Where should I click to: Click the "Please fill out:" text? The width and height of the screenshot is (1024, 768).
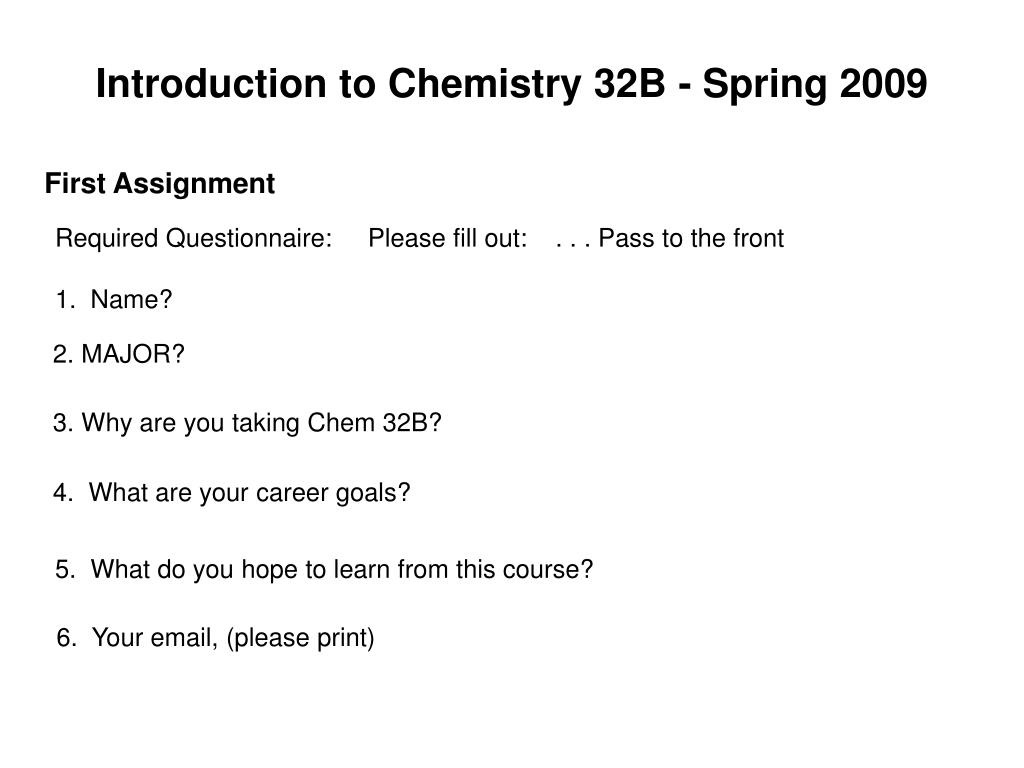pyautogui.click(x=448, y=238)
